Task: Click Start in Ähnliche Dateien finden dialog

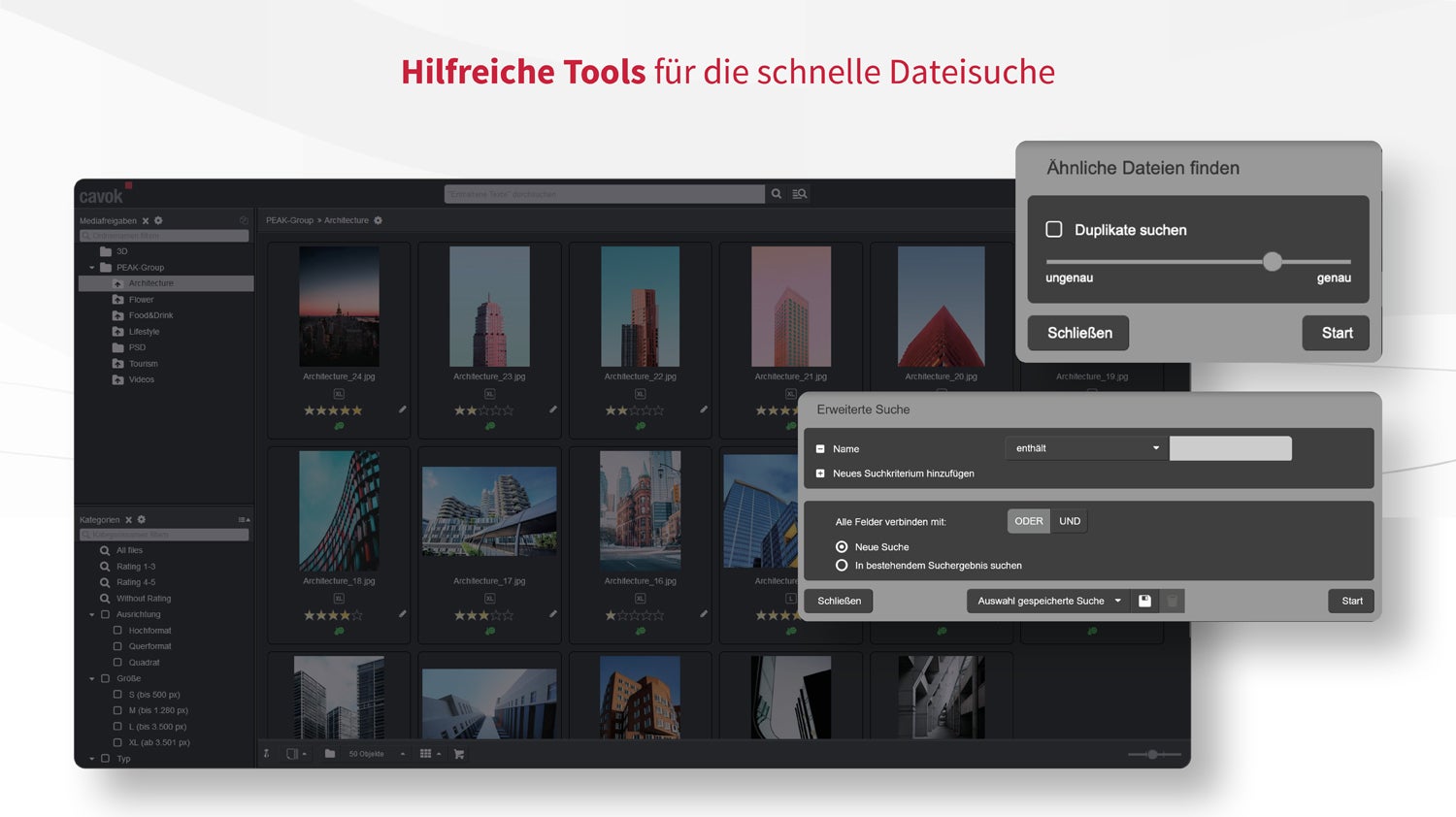Action: [x=1335, y=333]
